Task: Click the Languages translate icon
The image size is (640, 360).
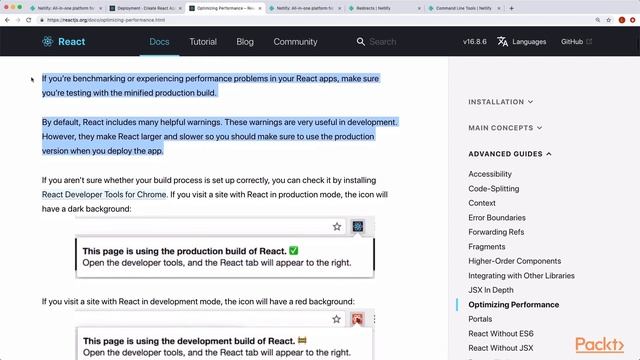Action: tap(502, 41)
